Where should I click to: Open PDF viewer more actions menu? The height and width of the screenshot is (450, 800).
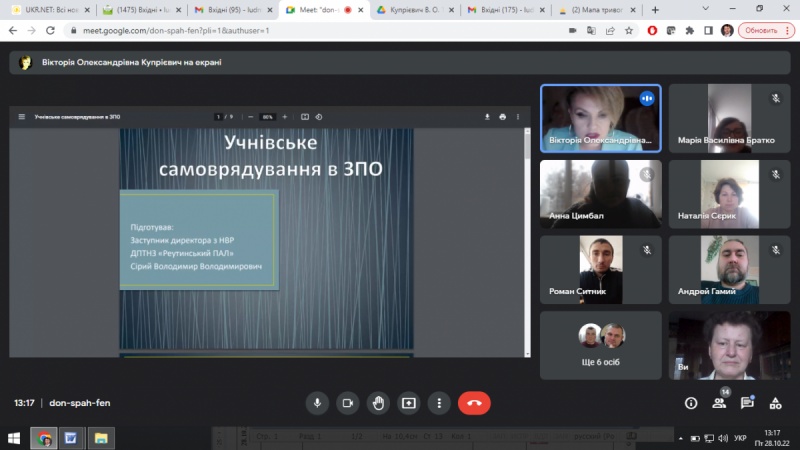coord(518,117)
